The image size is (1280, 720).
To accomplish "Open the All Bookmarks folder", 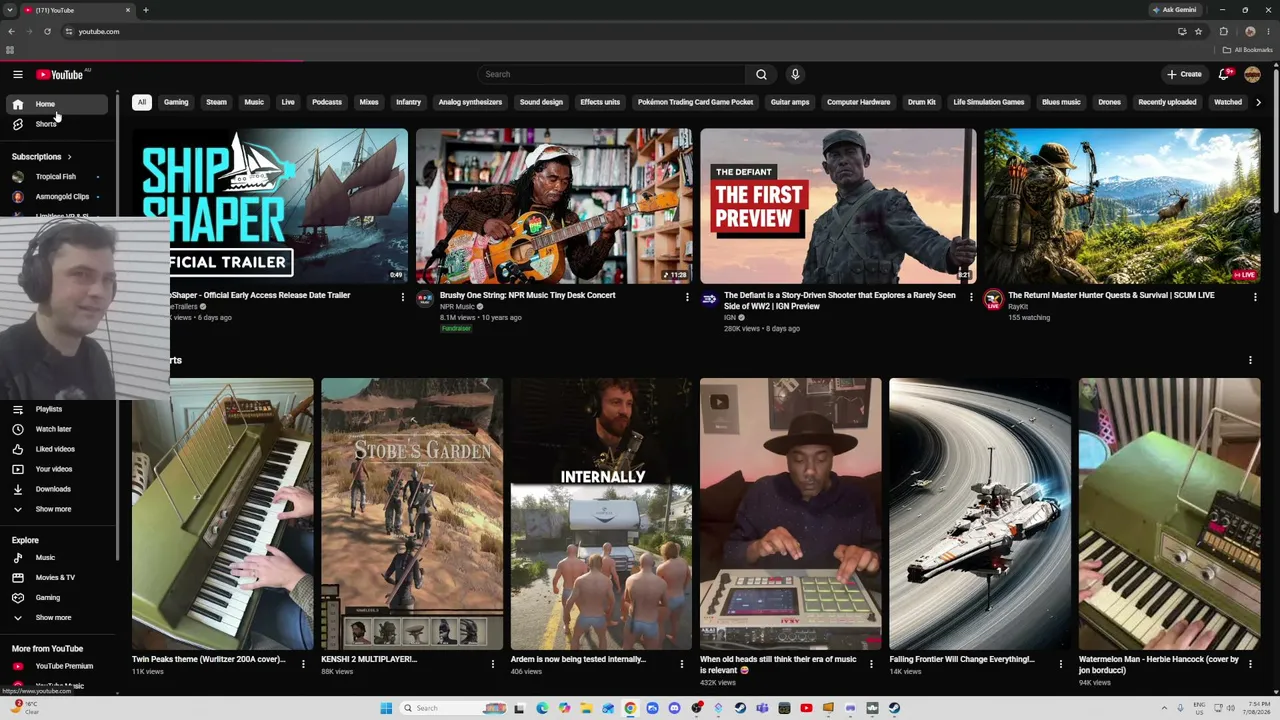I will coord(1248,50).
